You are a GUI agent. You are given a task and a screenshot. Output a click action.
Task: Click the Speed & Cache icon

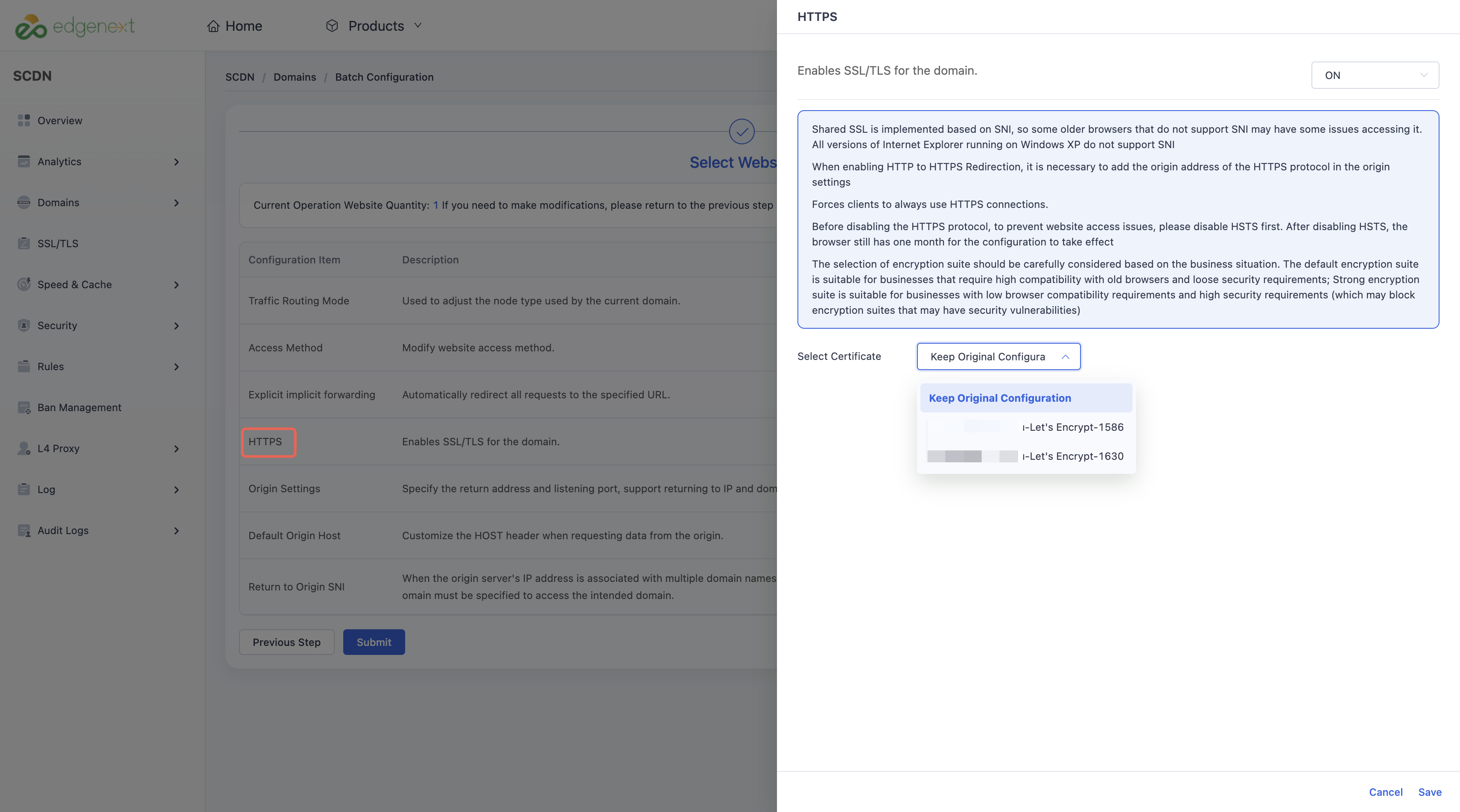pos(24,284)
